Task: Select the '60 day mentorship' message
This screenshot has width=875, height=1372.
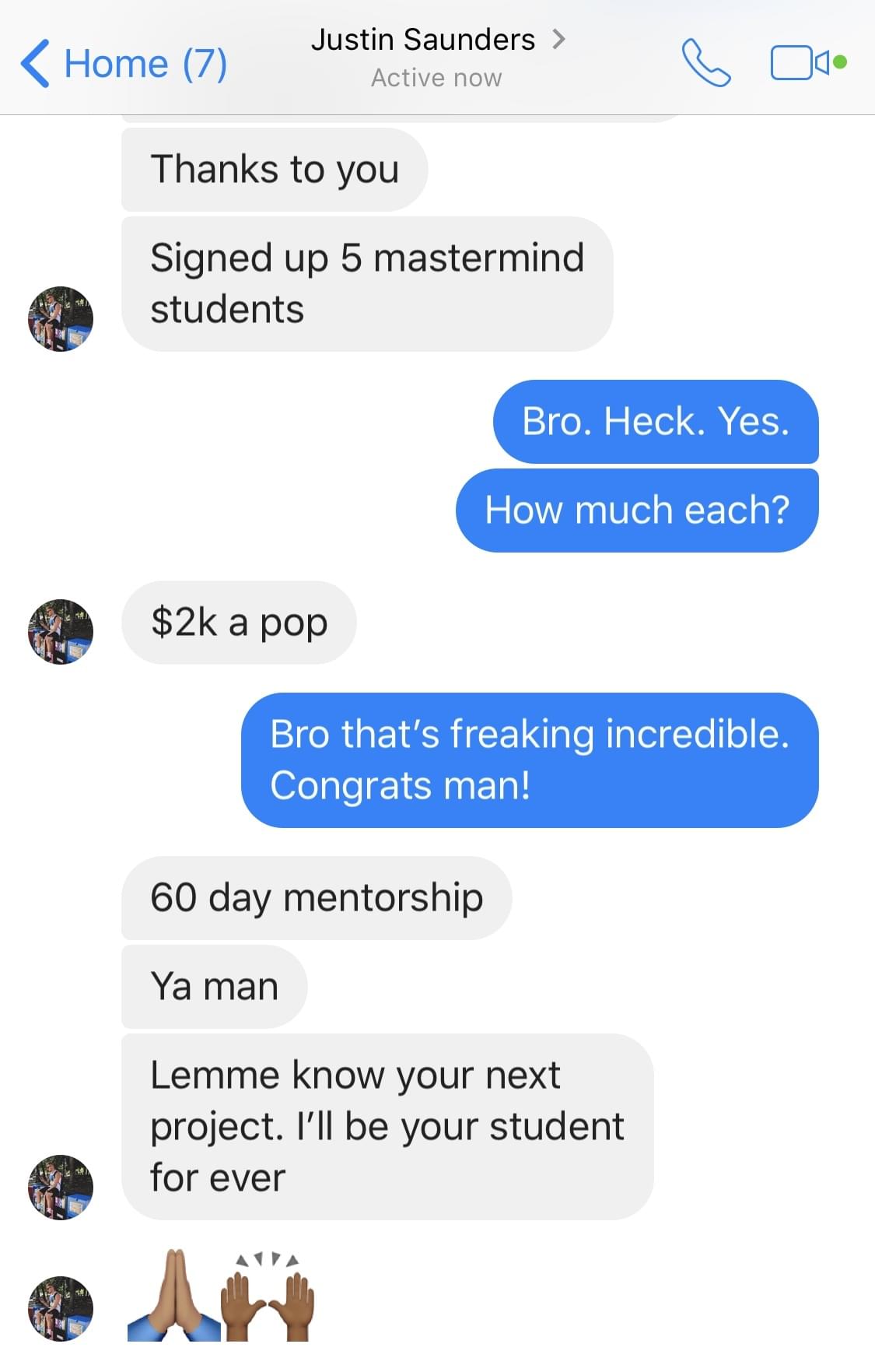Action: click(317, 897)
